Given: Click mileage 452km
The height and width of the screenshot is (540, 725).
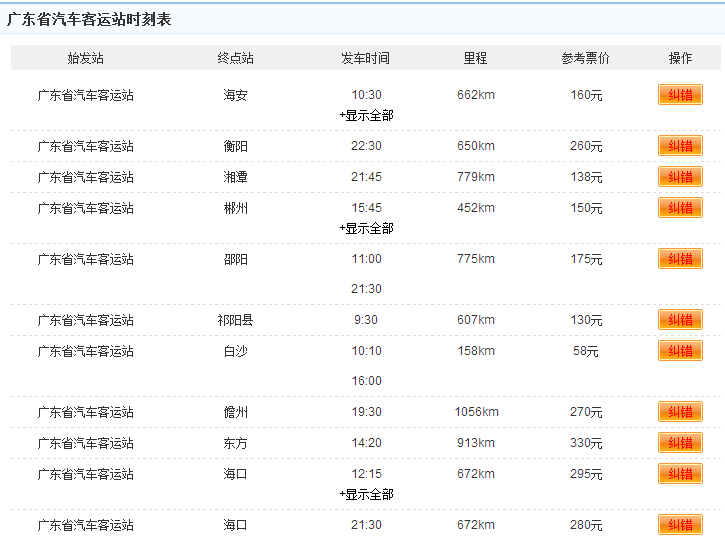Looking at the screenshot, I should pyautogui.click(x=476, y=208).
